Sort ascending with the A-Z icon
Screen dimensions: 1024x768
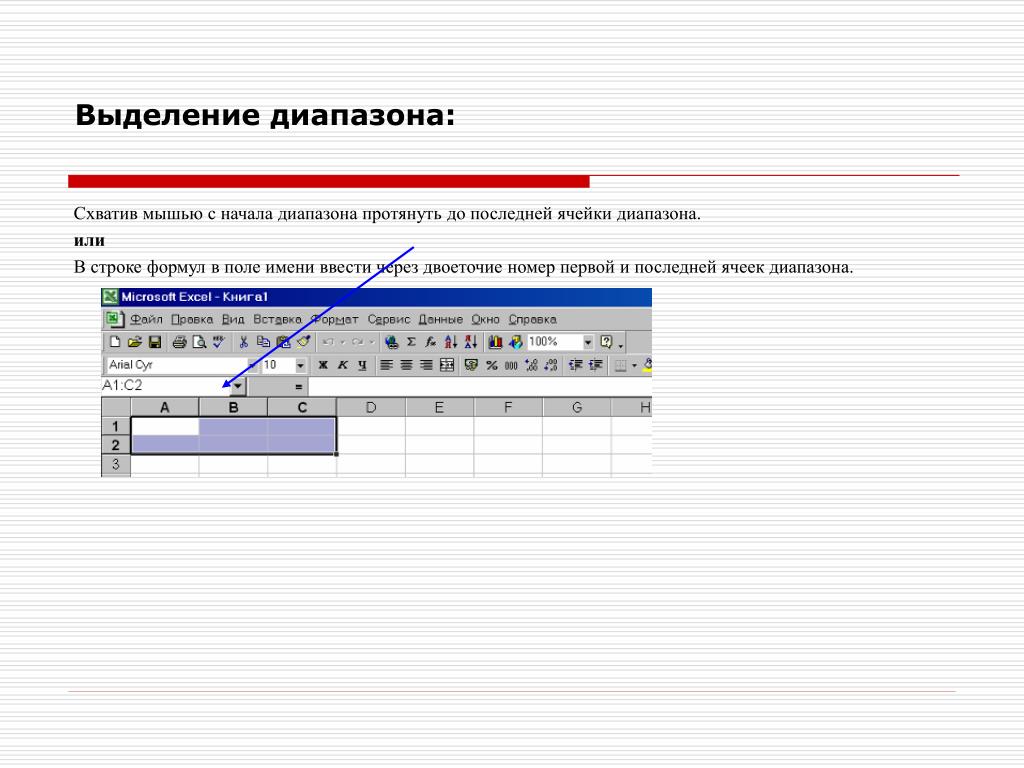451,342
